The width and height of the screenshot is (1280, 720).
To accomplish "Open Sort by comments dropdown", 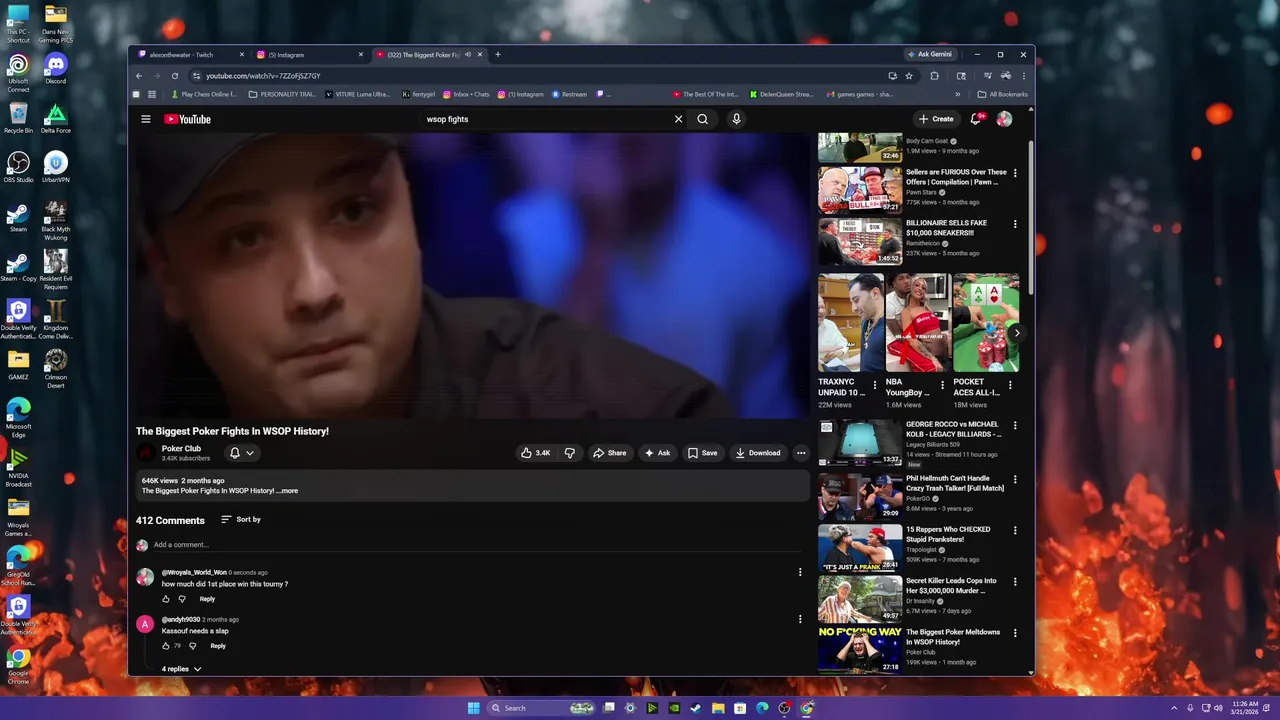I will click(x=241, y=520).
